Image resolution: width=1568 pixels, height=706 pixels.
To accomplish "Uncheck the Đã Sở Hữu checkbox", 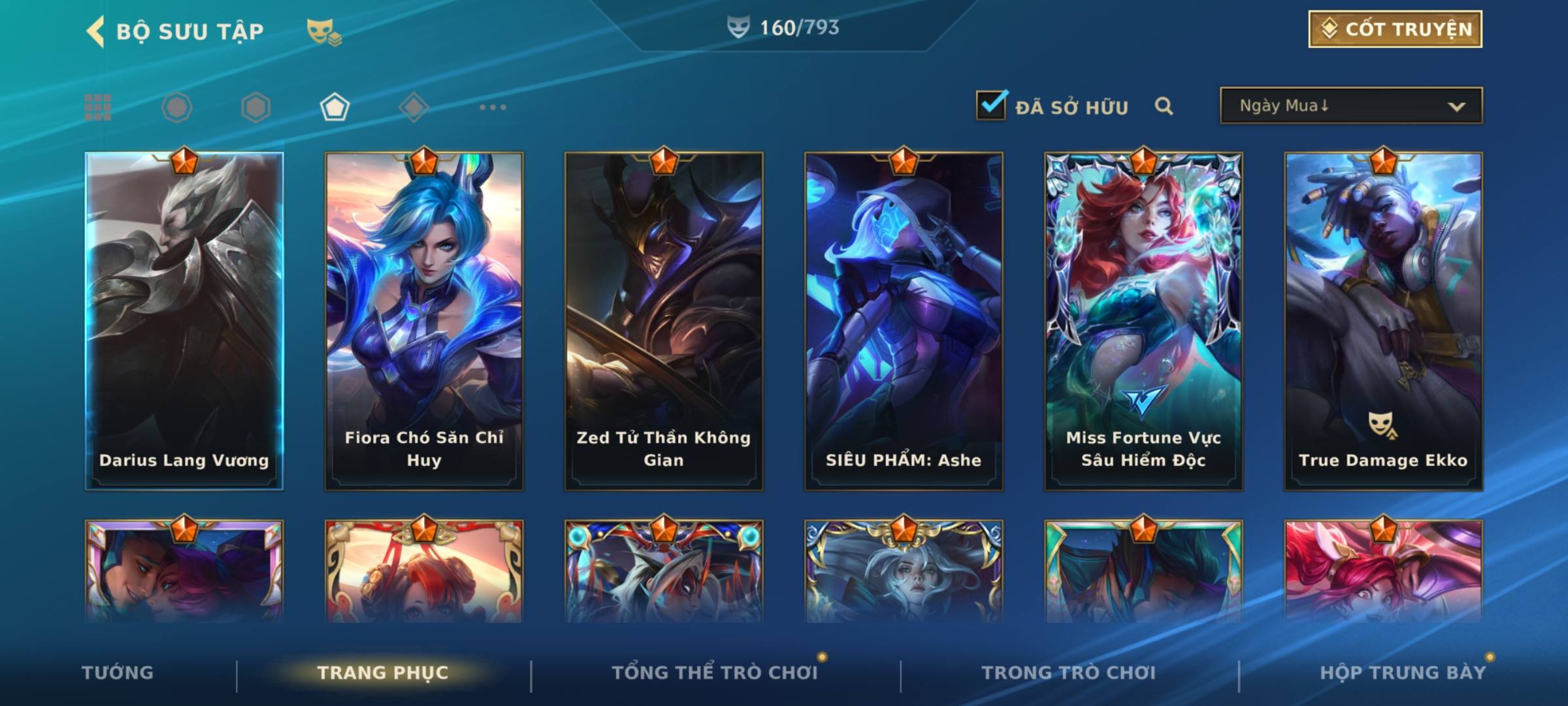I will [991, 105].
